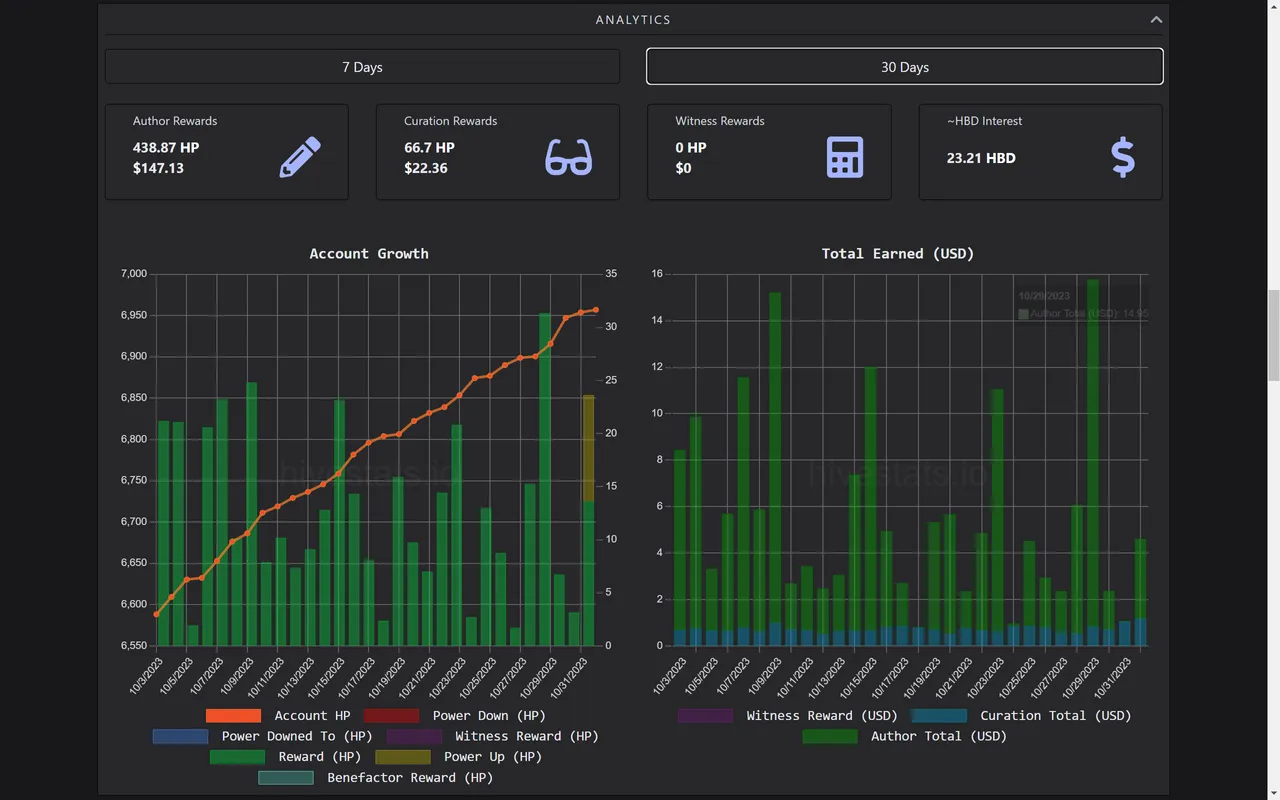This screenshot has width=1280, height=800.
Task: Click the Author Rewards card title
Action: click(175, 121)
